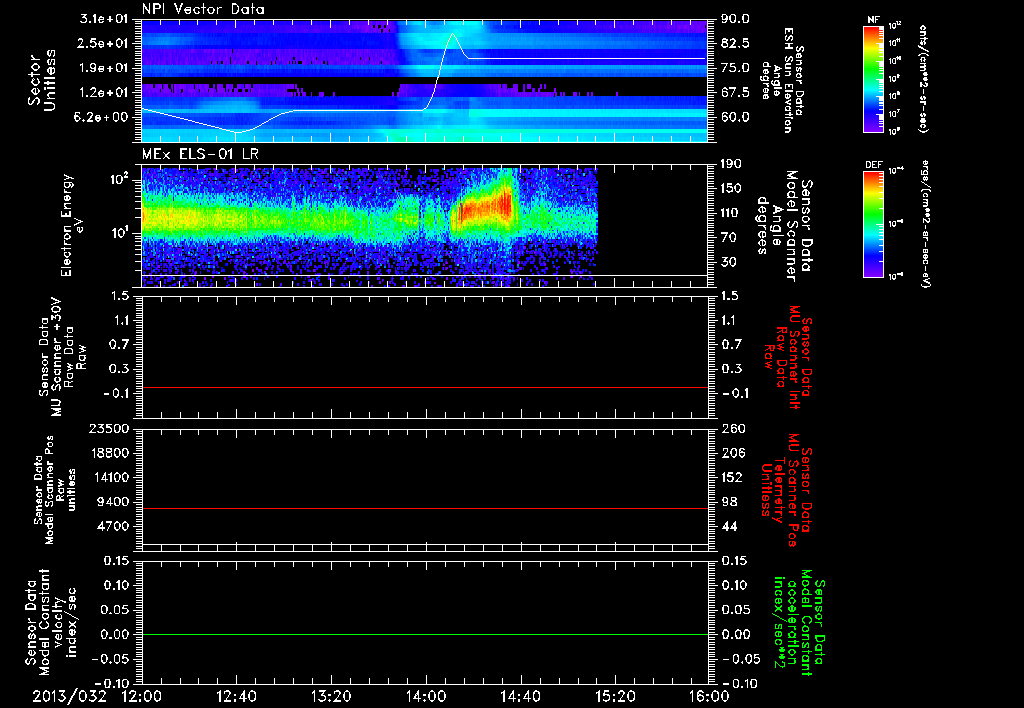The width and height of the screenshot is (1024, 708).
Task: Select red 'MU Scanner Pos Telemetry' title
Action: pos(786,490)
